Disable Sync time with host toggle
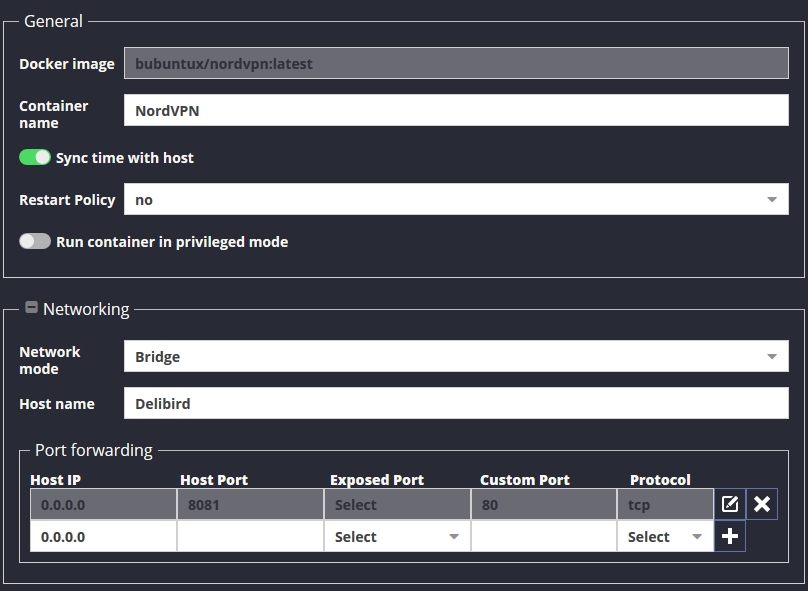The height and width of the screenshot is (591, 808). 35,157
